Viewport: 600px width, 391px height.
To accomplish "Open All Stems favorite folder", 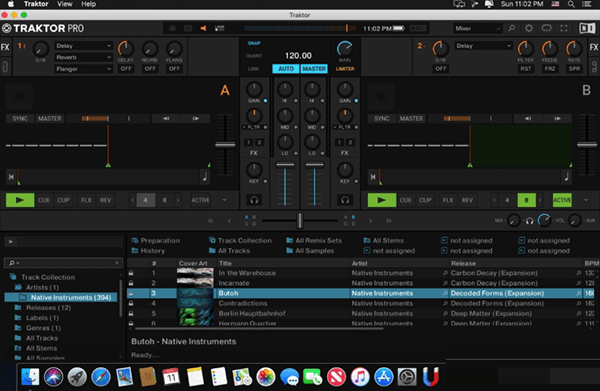I will pyautogui.click(x=384, y=241).
